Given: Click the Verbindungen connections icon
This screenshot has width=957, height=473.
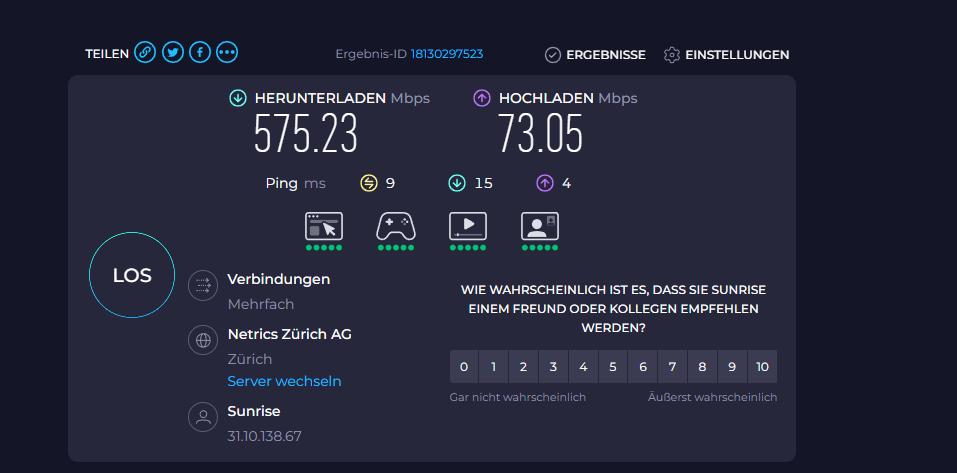Looking at the screenshot, I should (x=203, y=285).
